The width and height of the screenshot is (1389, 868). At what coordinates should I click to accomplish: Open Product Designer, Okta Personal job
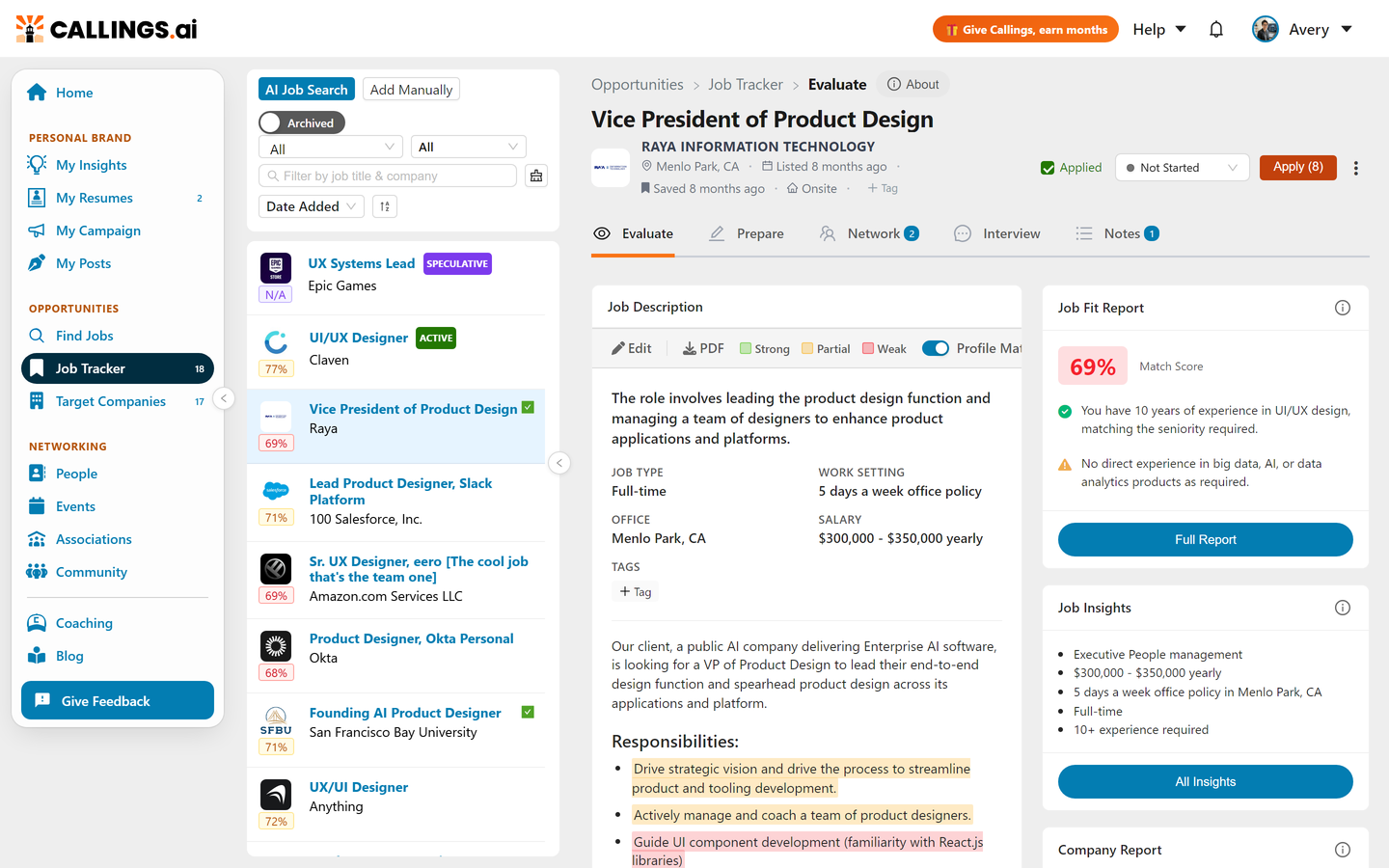coord(395,656)
